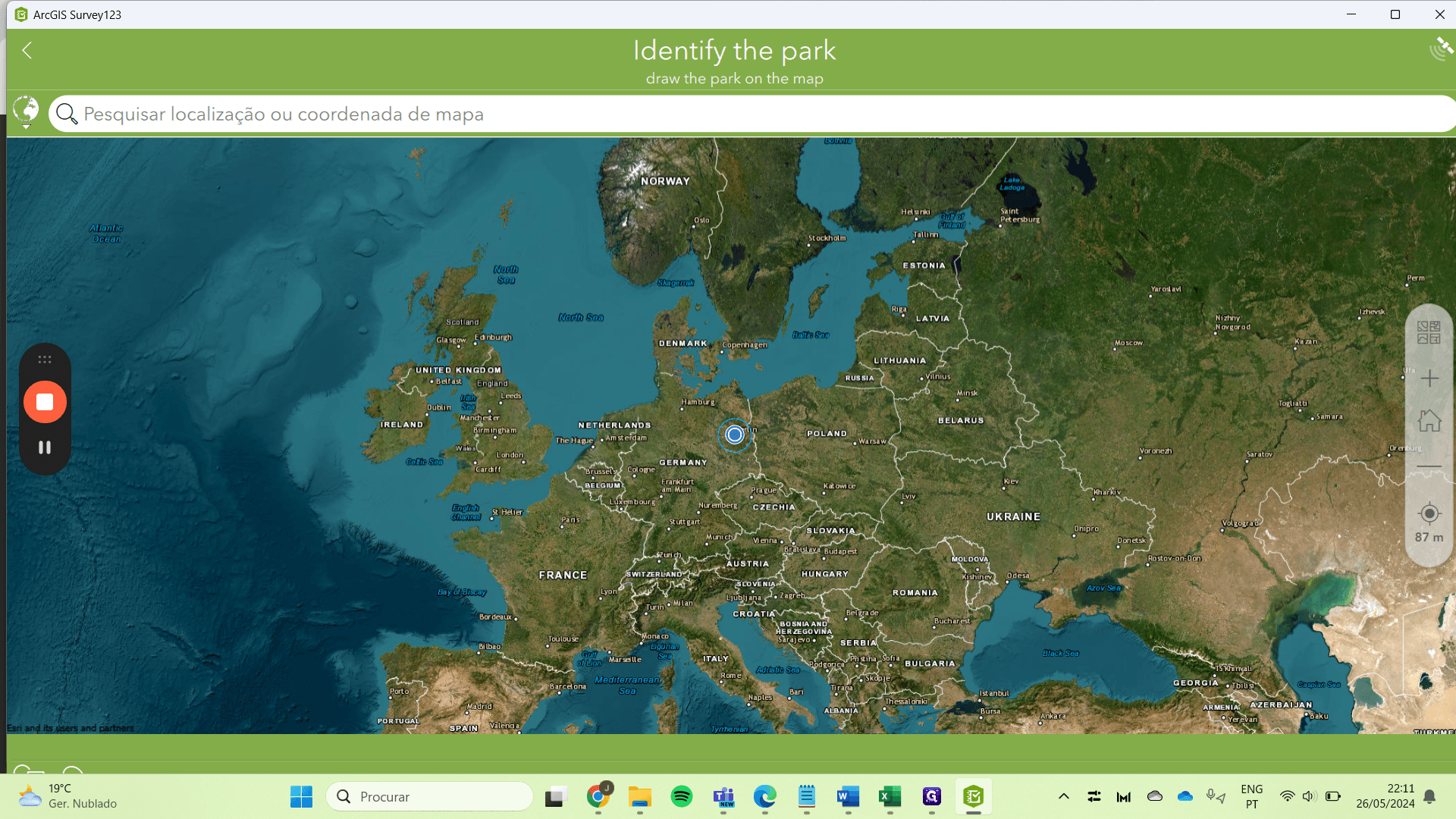The width and height of the screenshot is (1456, 819).
Task: Open the volume speaker control
Action: coord(1309,796)
